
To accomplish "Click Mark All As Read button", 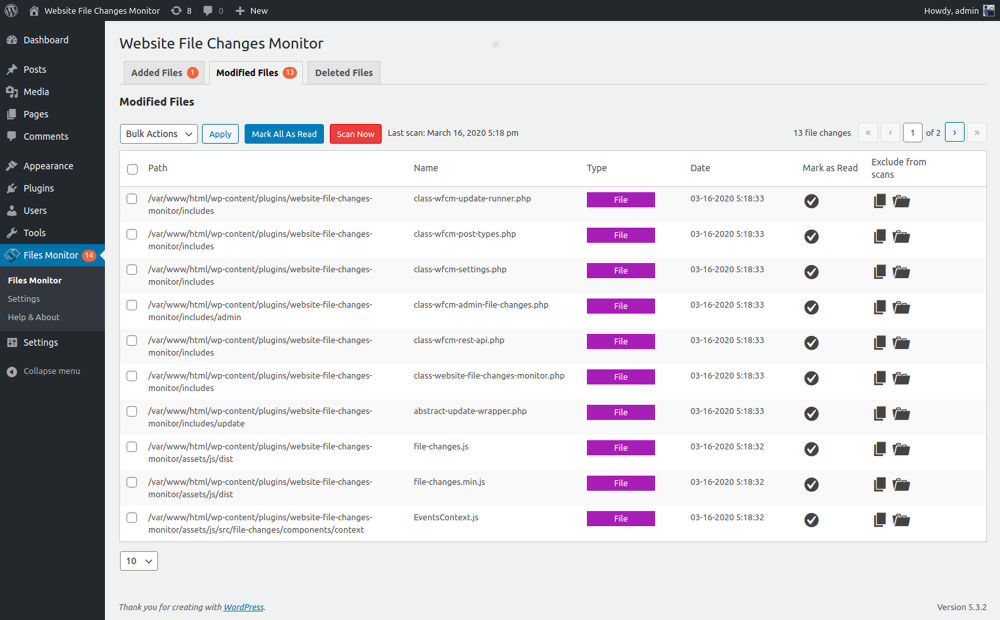I will pos(284,134).
